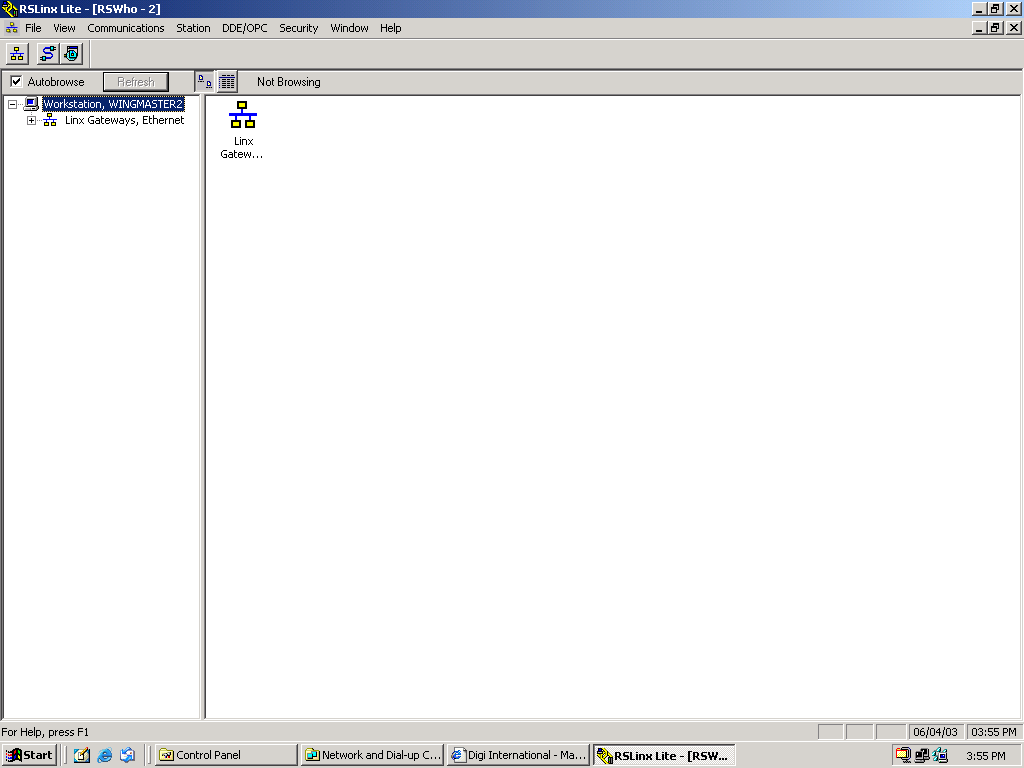Click the RSWho network browse toolbar icon
Screen dimensions: 1024x768
(x=18, y=54)
